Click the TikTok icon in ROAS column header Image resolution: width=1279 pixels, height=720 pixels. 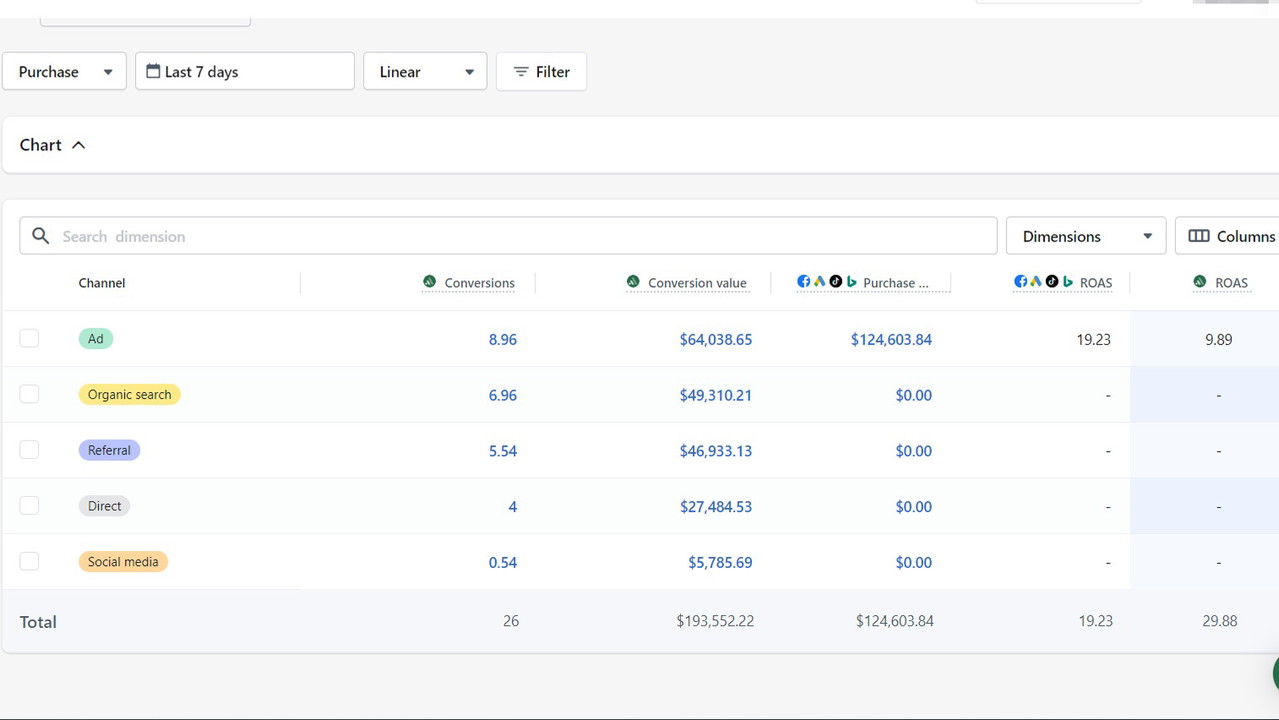point(1052,282)
